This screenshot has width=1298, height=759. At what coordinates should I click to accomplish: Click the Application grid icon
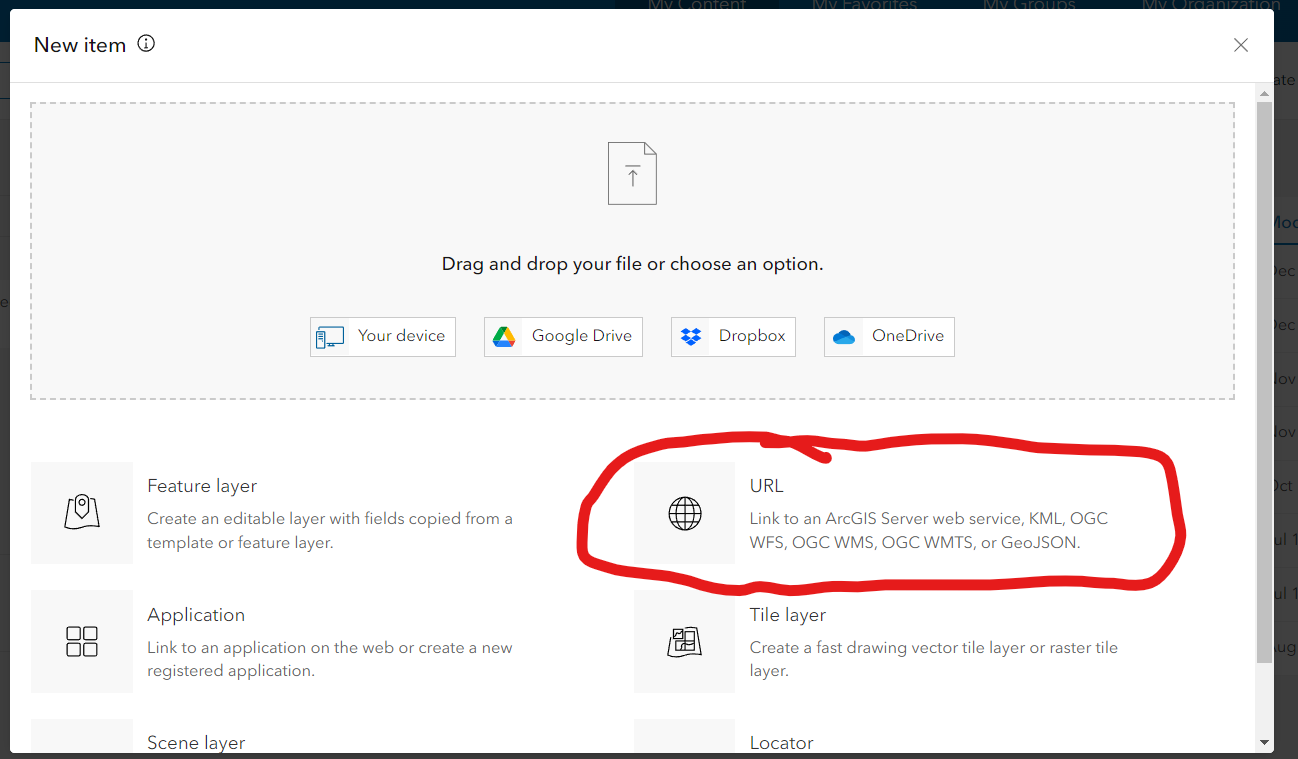[x=82, y=641]
